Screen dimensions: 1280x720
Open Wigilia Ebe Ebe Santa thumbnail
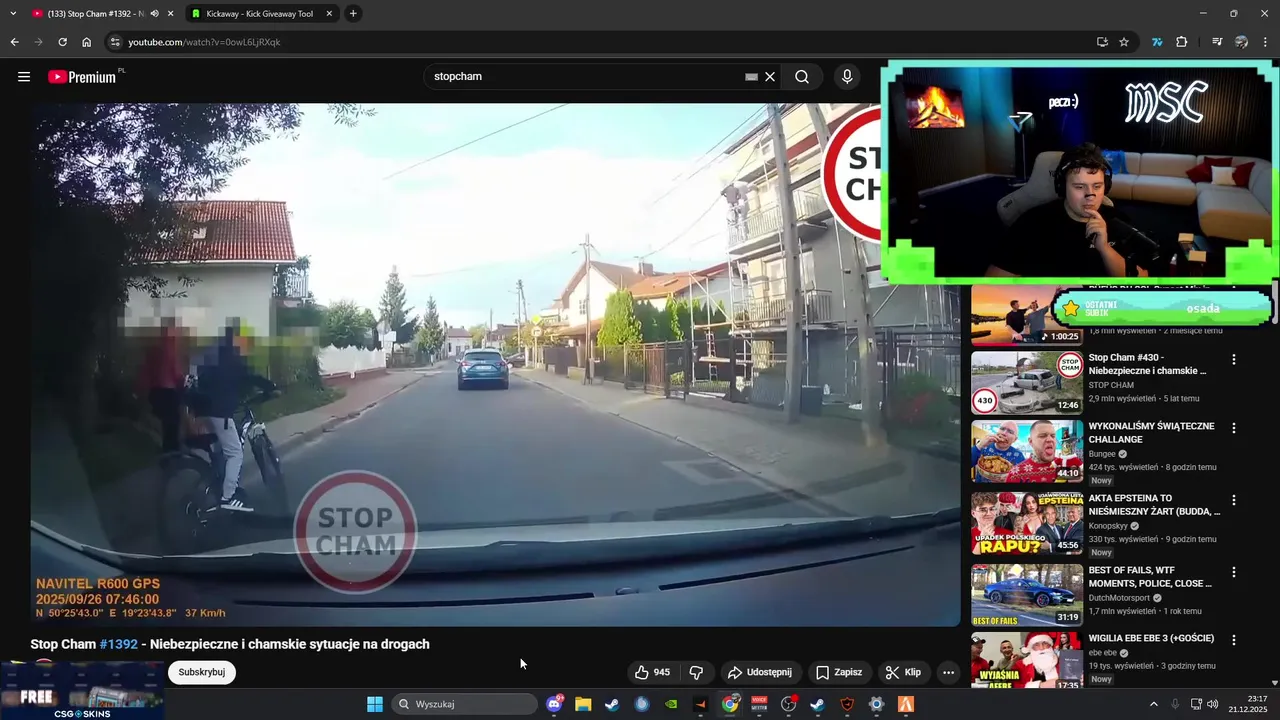(x=1027, y=661)
